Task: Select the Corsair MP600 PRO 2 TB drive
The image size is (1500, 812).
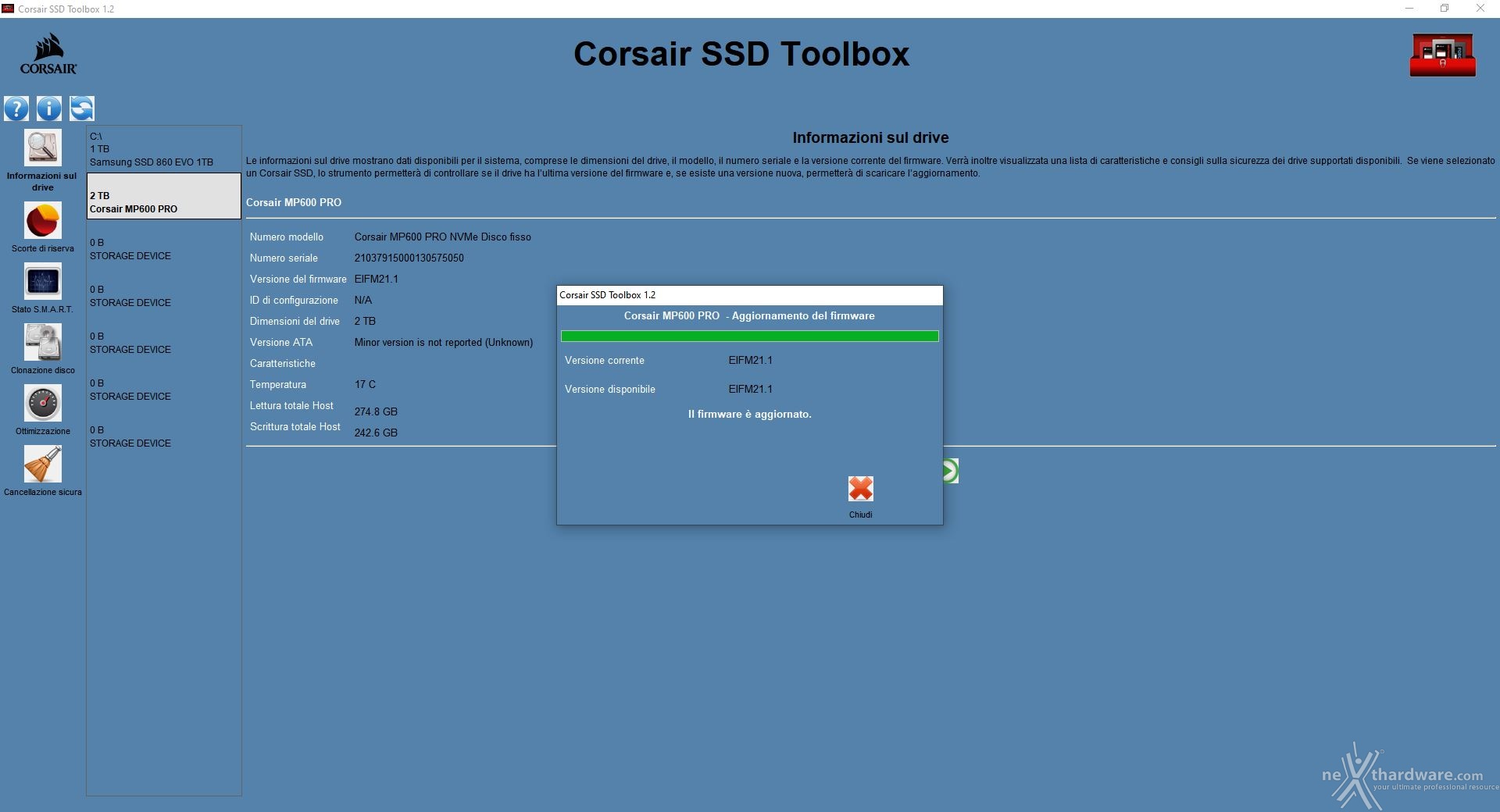Action: (163, 196)
